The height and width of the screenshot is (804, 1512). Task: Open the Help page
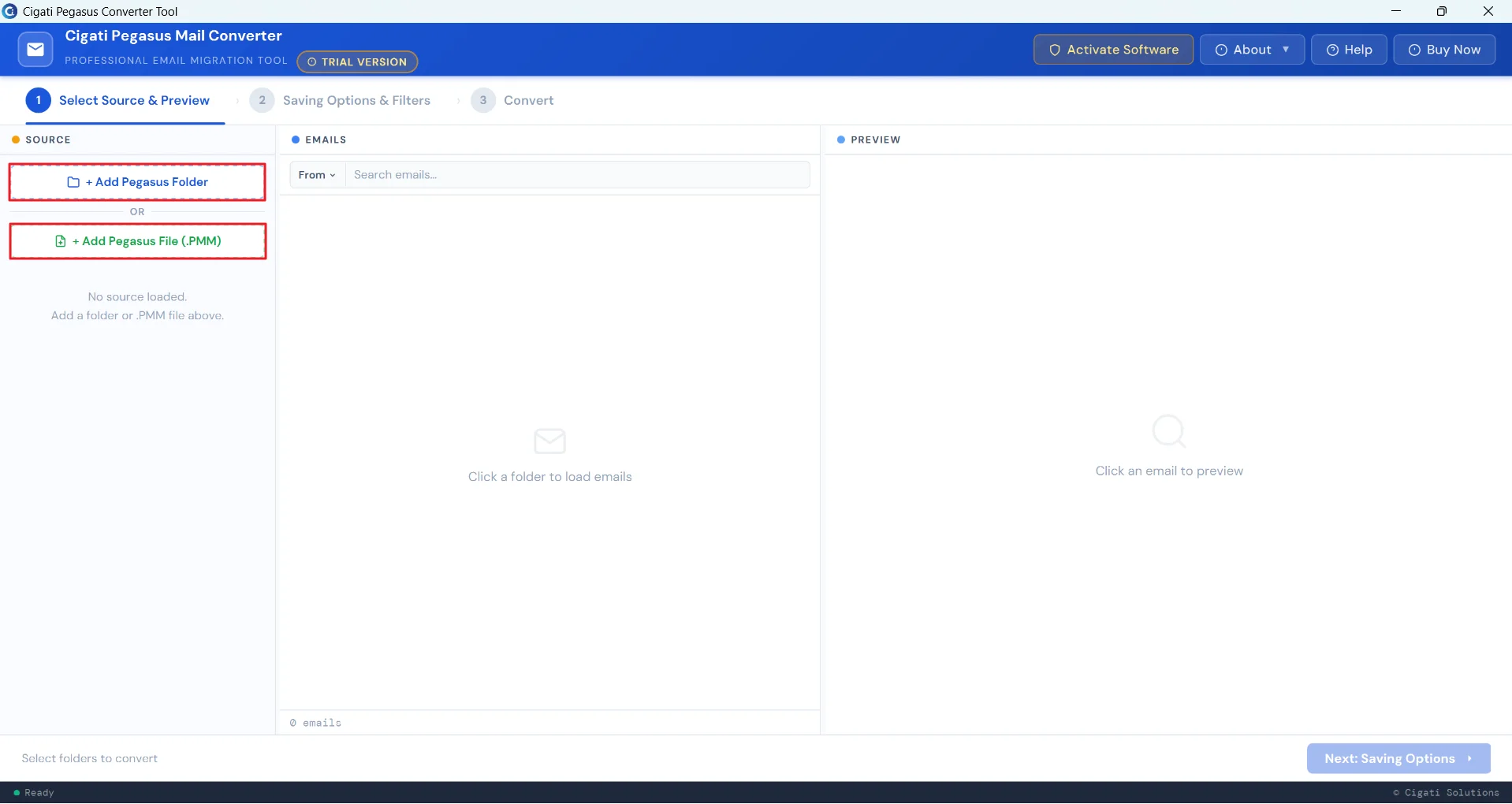(x=1349, y=50)
